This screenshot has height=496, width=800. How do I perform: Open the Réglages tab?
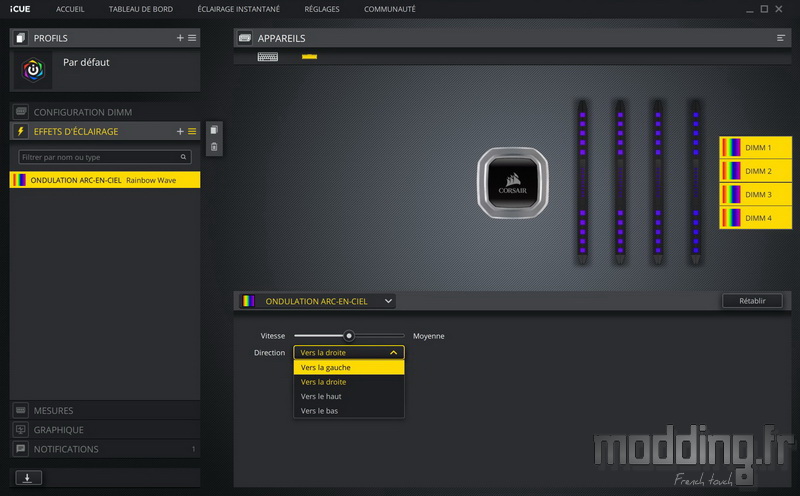point(322,9)
